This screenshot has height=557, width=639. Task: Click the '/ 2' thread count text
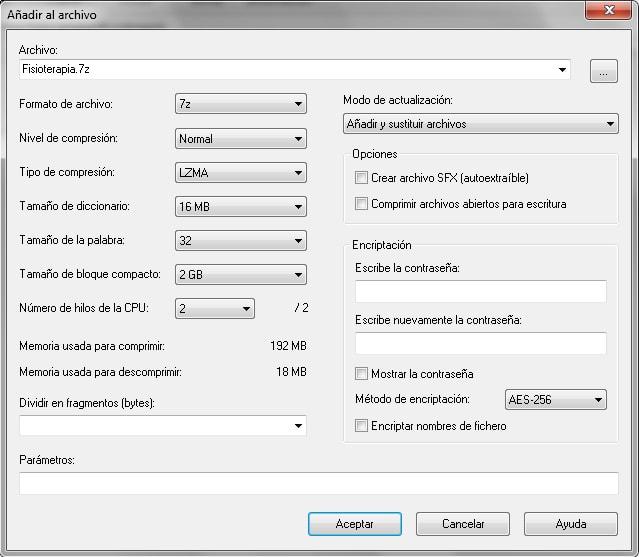pos(301,308)
